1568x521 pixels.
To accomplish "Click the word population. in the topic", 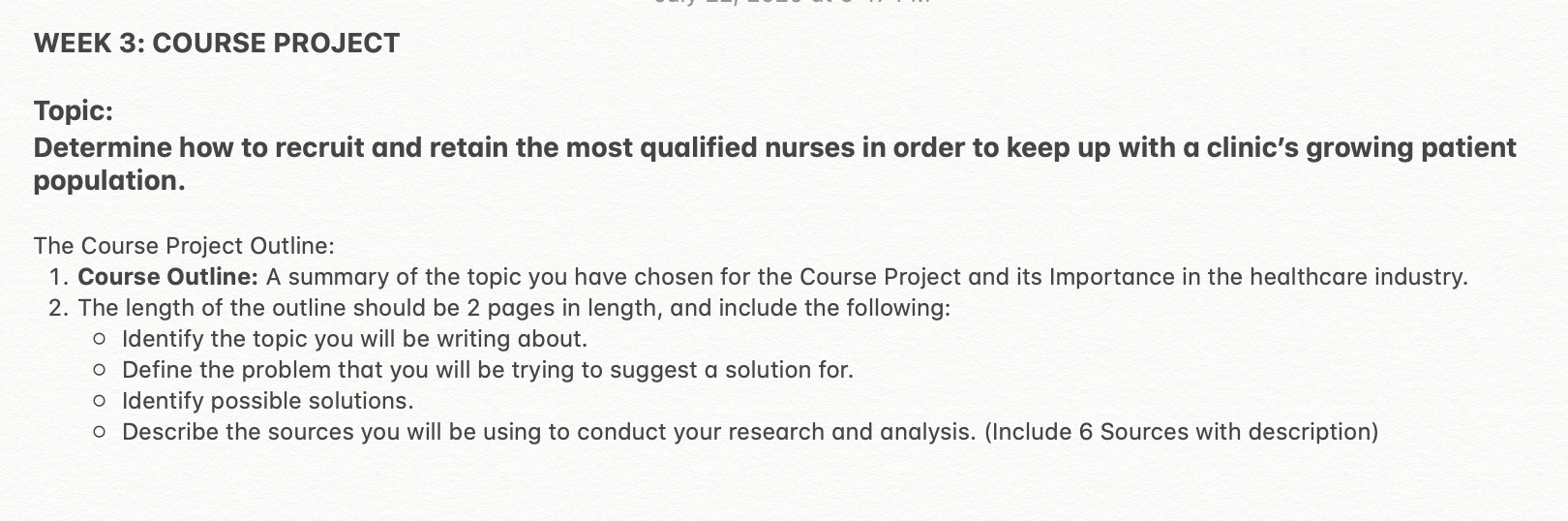I will [109, 181].
